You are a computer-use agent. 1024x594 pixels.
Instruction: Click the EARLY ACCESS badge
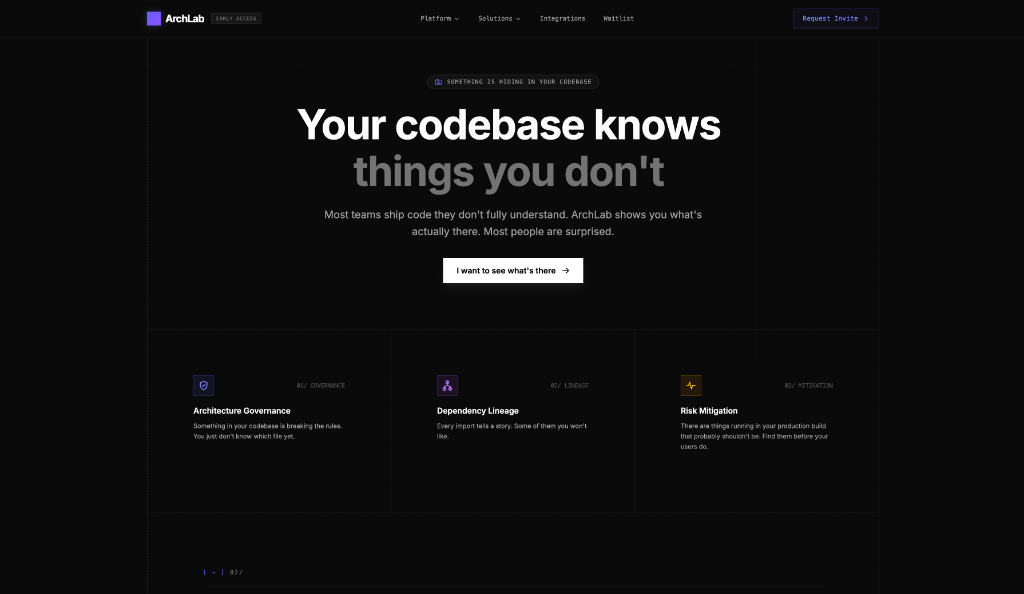[x=236, y=18]
